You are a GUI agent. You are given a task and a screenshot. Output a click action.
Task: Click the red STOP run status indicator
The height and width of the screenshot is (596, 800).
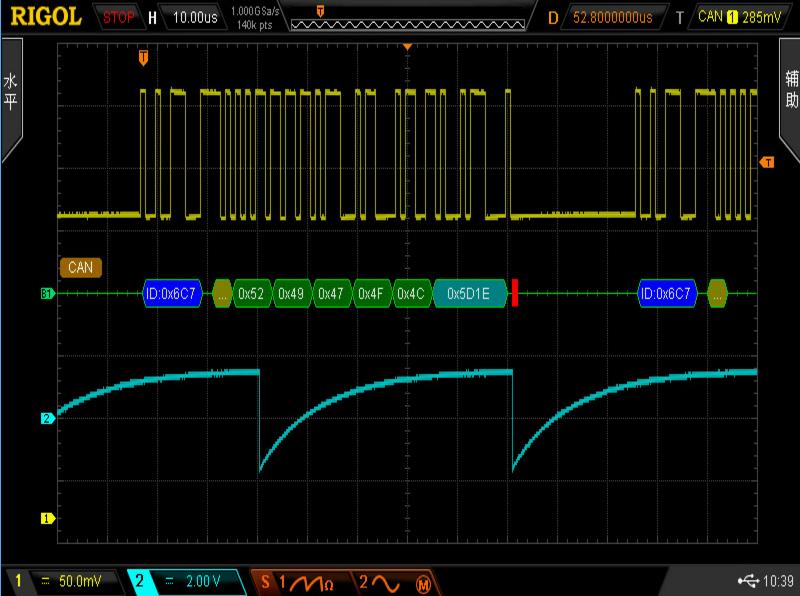[117, 17]
